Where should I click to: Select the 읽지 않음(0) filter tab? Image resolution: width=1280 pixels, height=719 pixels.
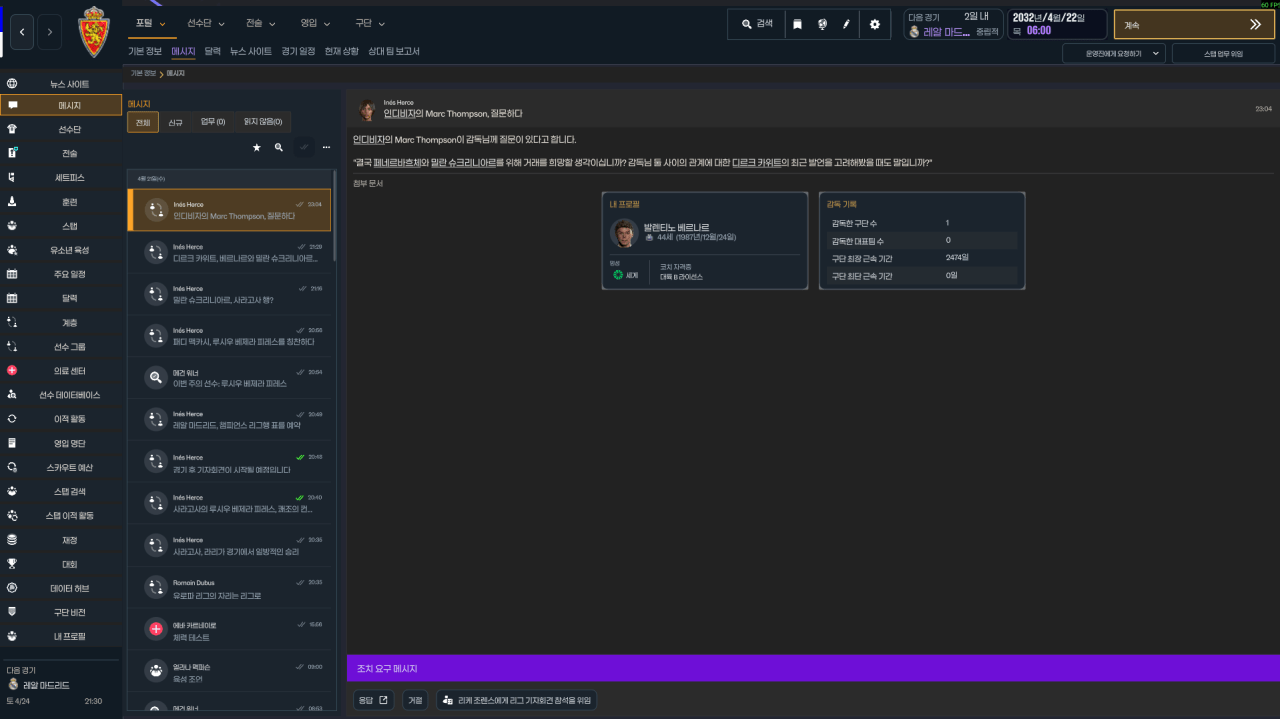pos(263,122)
